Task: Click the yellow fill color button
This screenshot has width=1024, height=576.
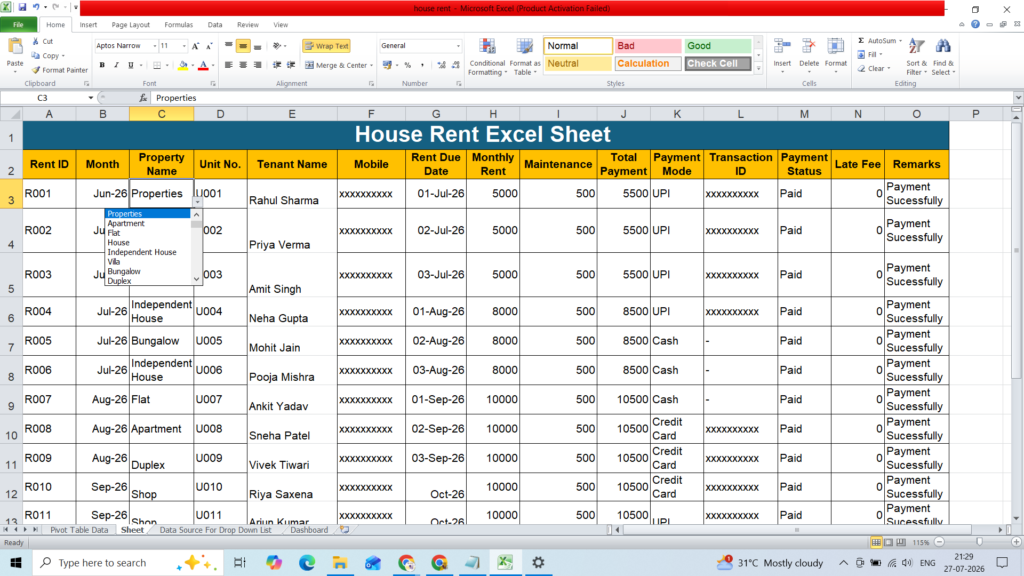Action: pyautogui.click(x=183, y=65)
